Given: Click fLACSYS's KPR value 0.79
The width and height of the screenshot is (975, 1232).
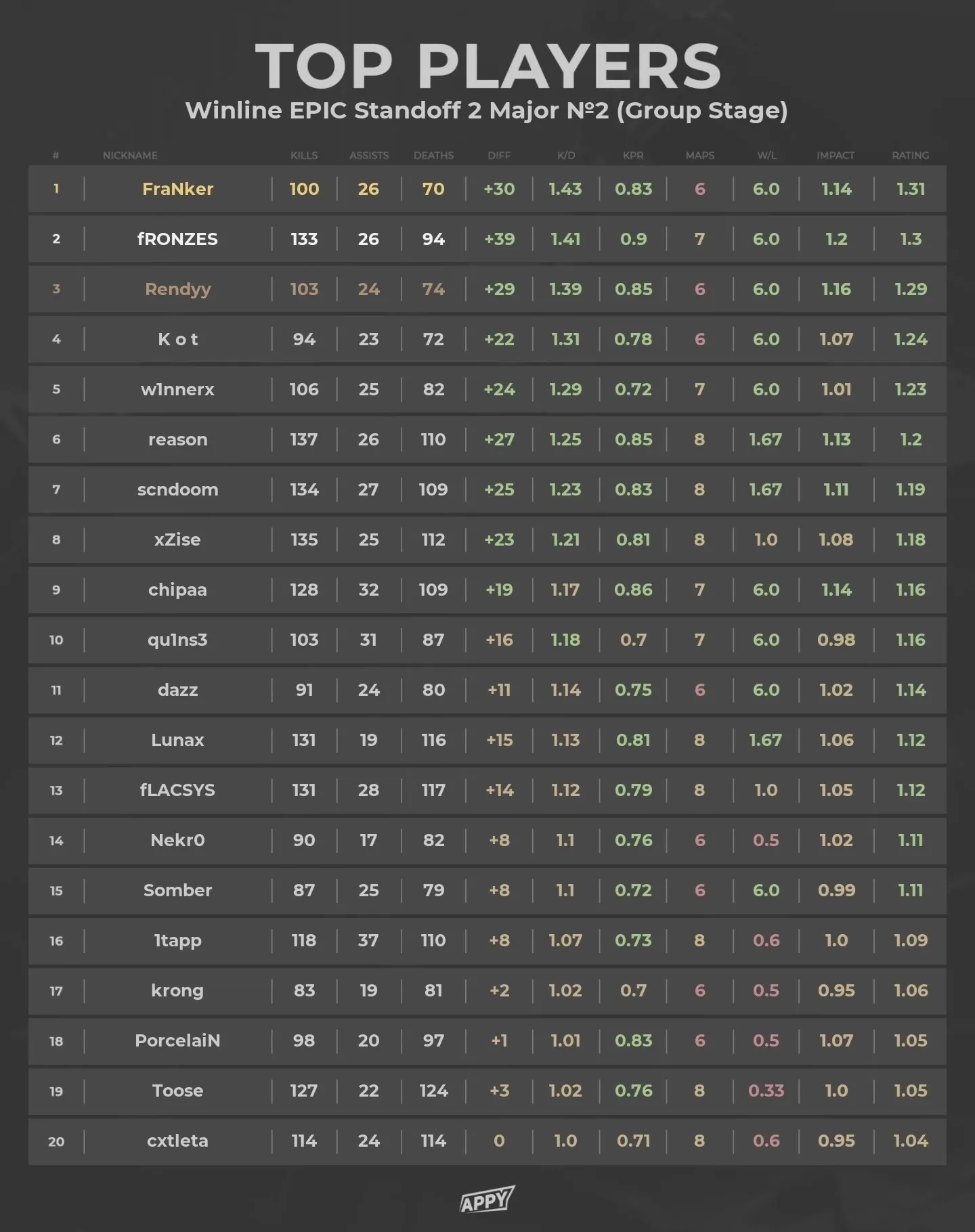Looking at the screenshot, I should coord(633,790).
